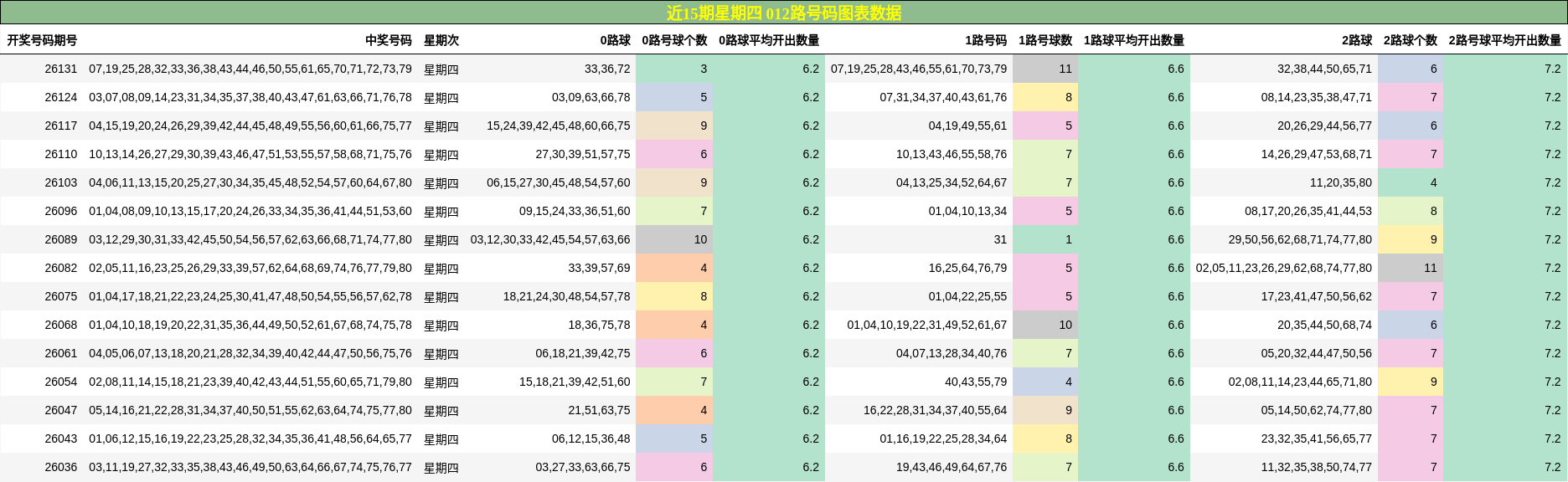Select 星期四 cell in row 26075
This screenshot has width=1568, height=482.
(x=441, y=296)
